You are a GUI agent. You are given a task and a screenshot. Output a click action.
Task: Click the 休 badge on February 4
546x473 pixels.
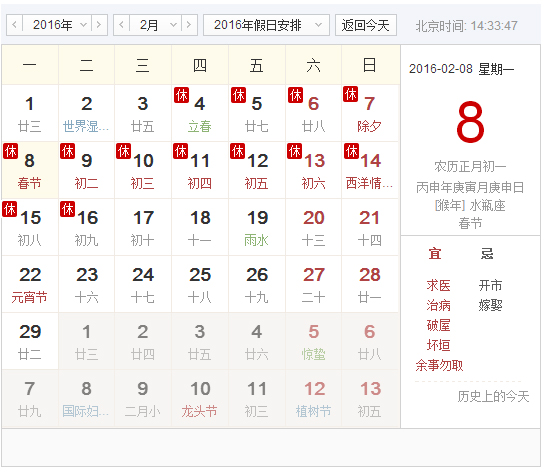[x=181, y=95]
